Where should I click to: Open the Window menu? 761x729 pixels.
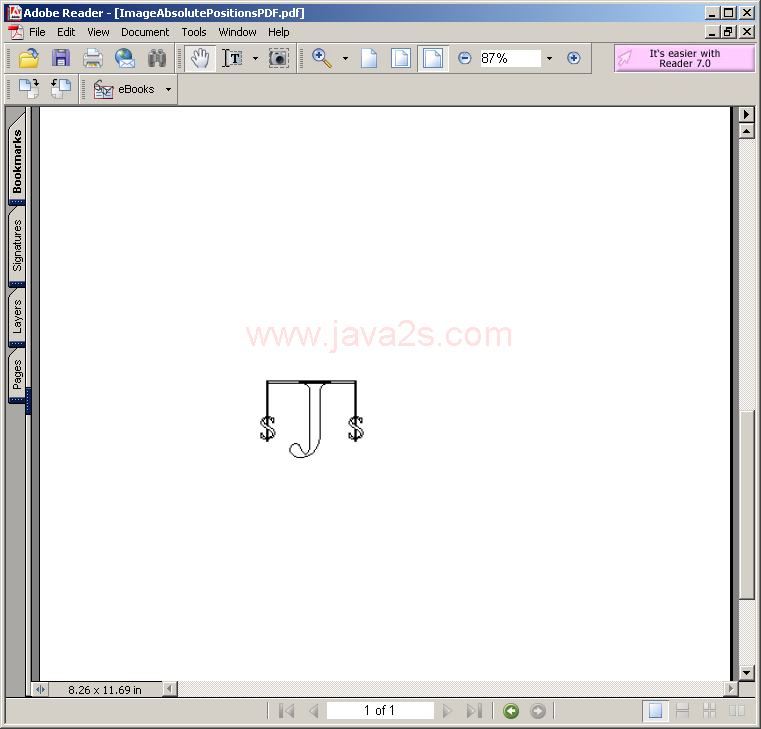[237, 32]
